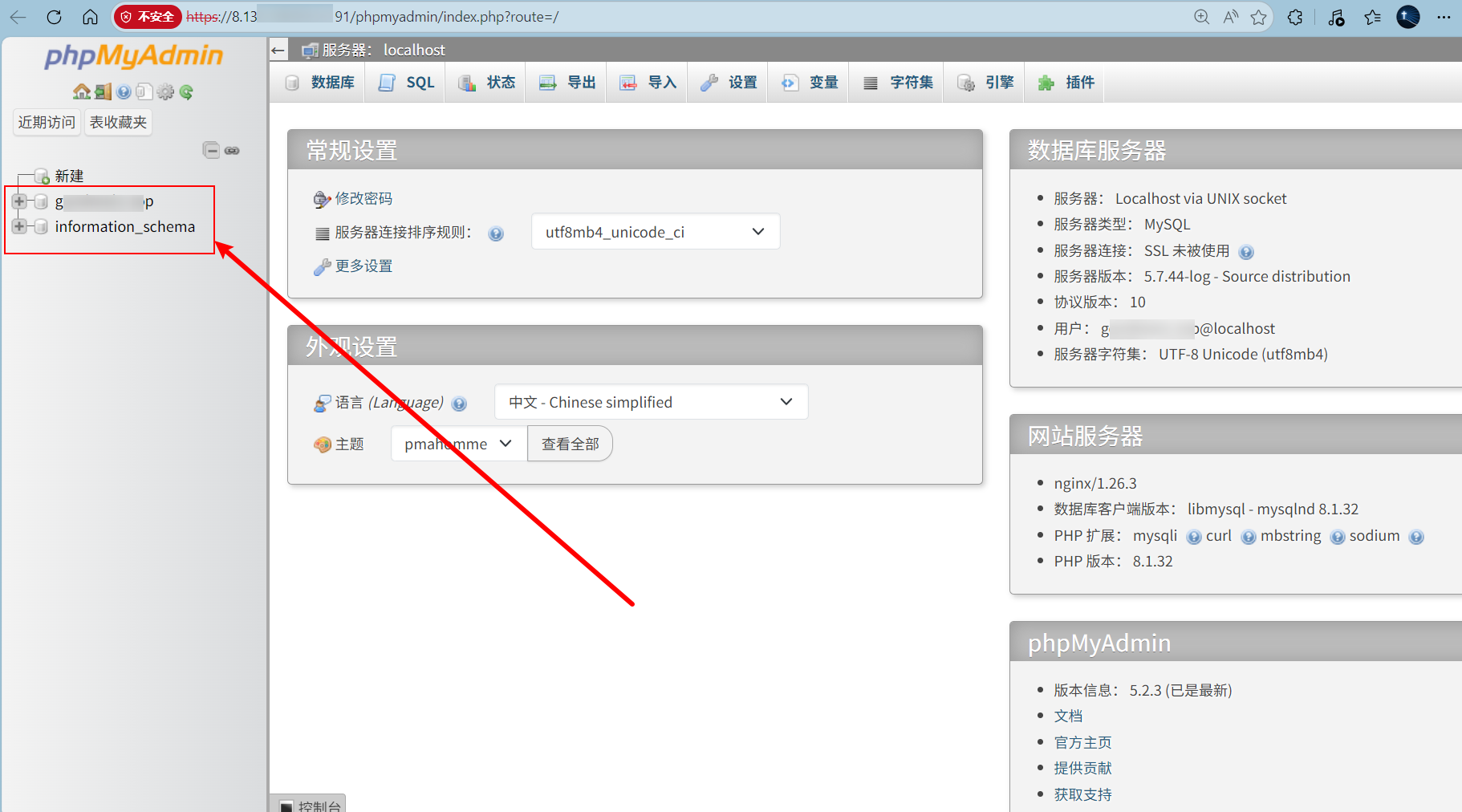This screenshot has width=1462, height=812.
Task: Open language dropdown showing 中文 - Chinese simplified
Action: tap(652, 402)
